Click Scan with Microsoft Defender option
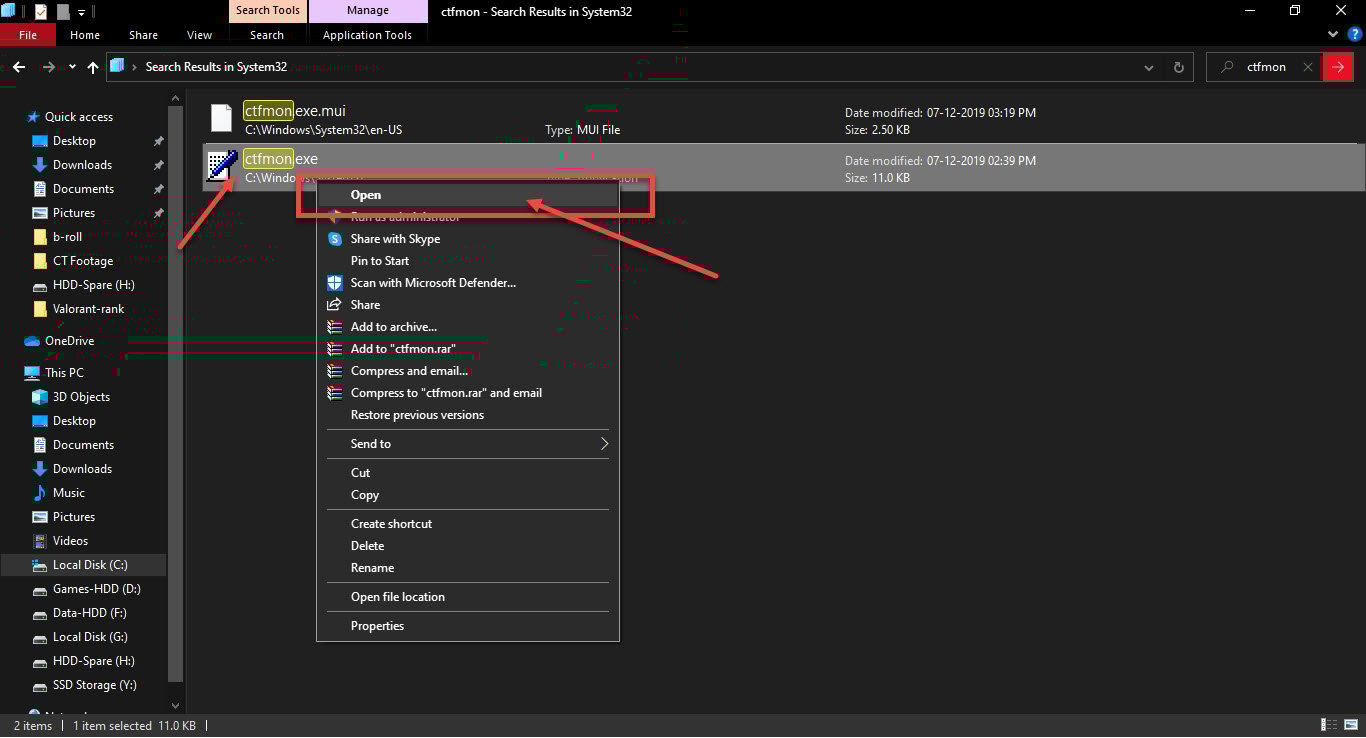The height and width of the screenshot is (738, 1366). (432, 282)
